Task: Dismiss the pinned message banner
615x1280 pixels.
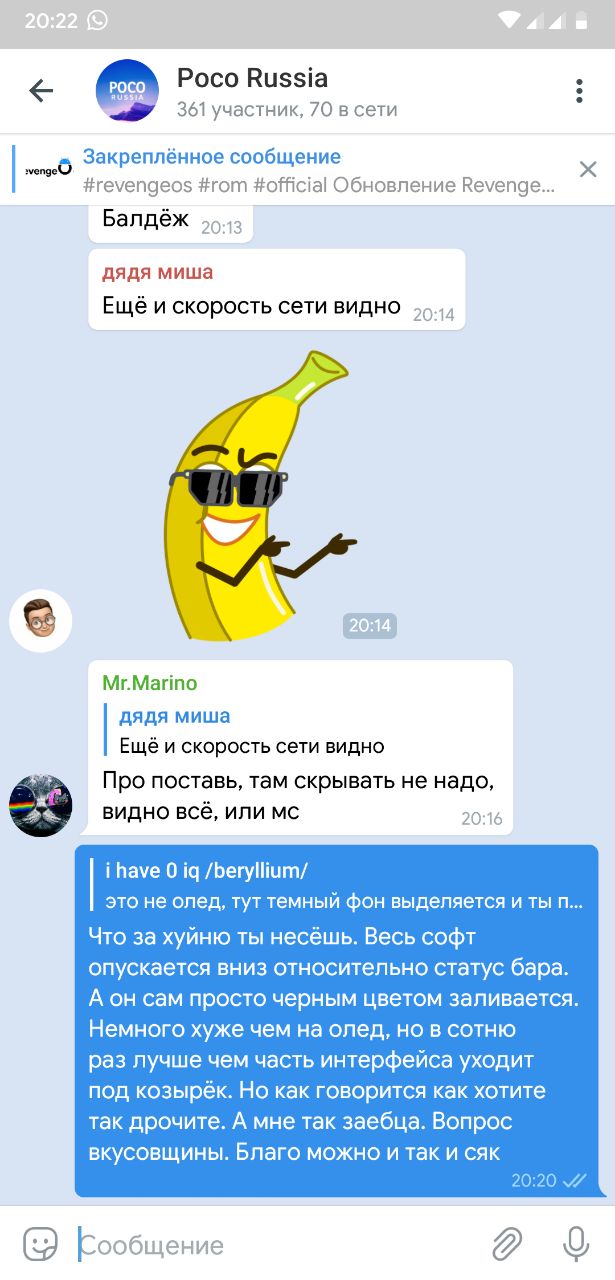Action: (x=588, y=169)
